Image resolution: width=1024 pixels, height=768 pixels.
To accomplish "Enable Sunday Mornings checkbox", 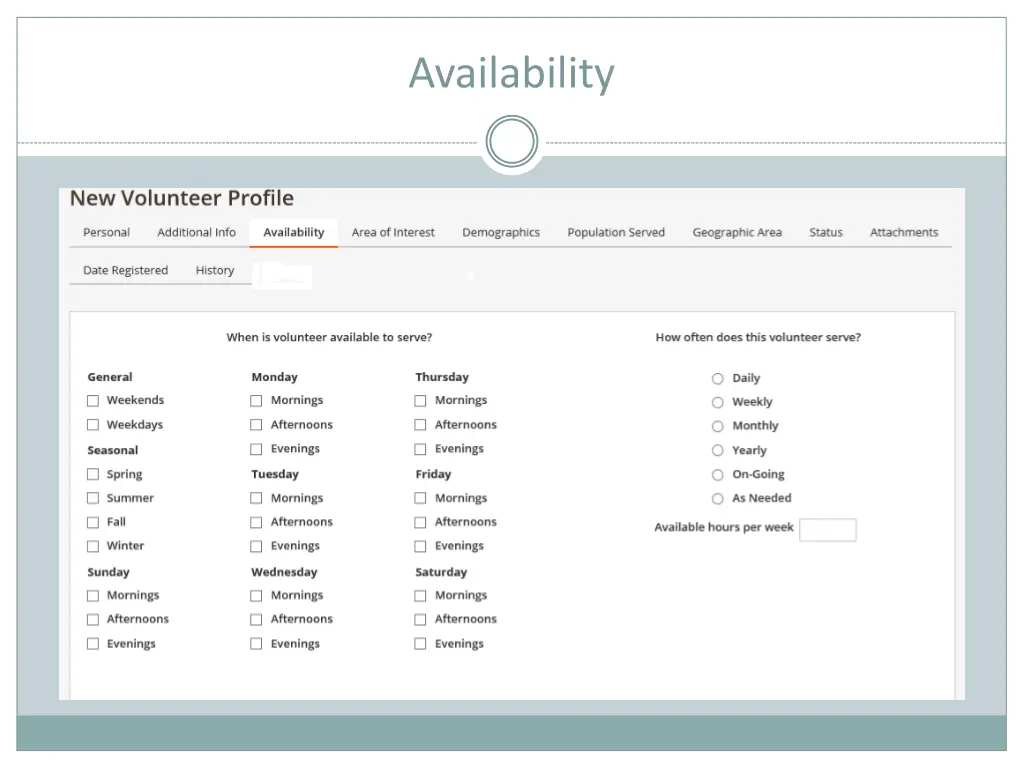I will point(93,596).
